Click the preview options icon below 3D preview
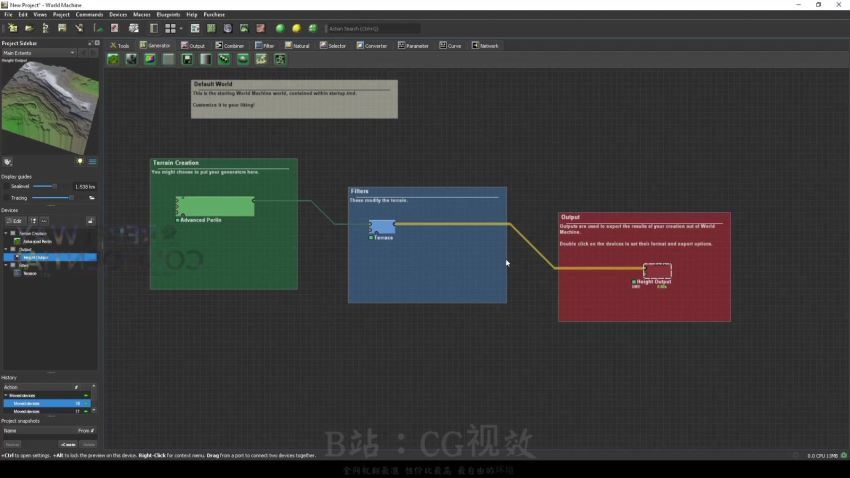 pos(8,162)
